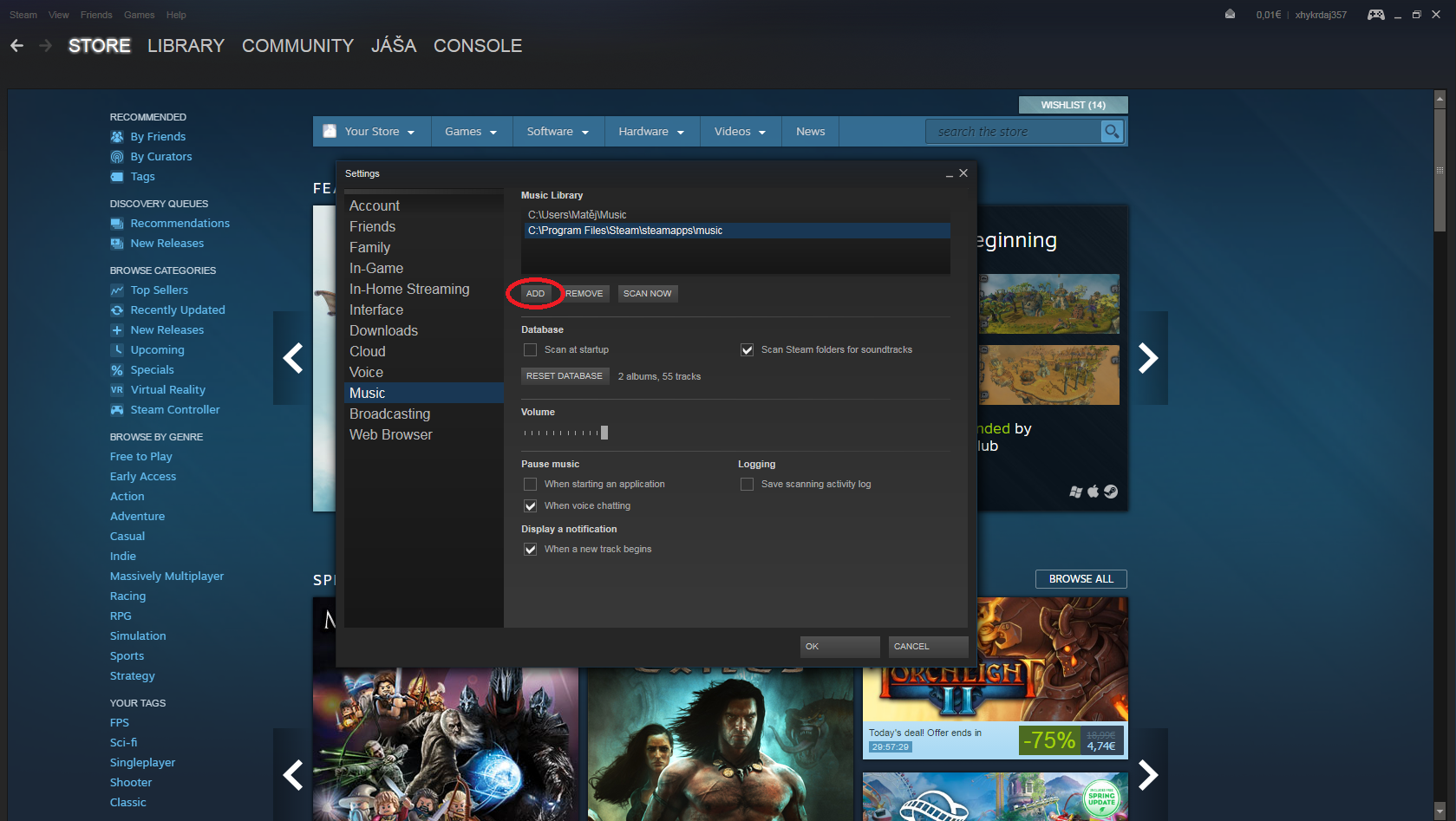Click the music Volume slider handle
The height and width of the screenshot is (821, 1456).
[x=604, y=433]
